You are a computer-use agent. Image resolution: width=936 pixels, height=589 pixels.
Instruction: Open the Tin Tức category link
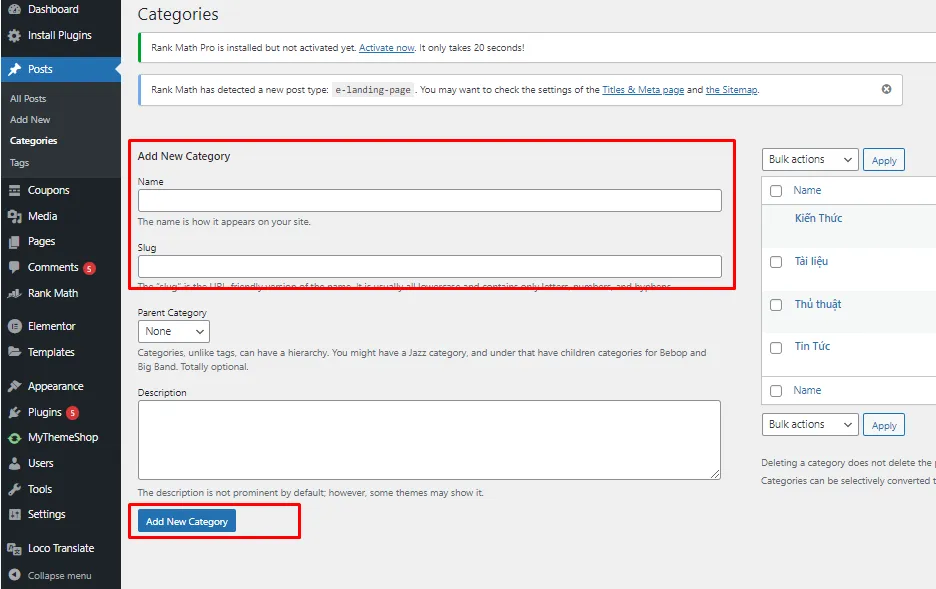tap(812, 346)
